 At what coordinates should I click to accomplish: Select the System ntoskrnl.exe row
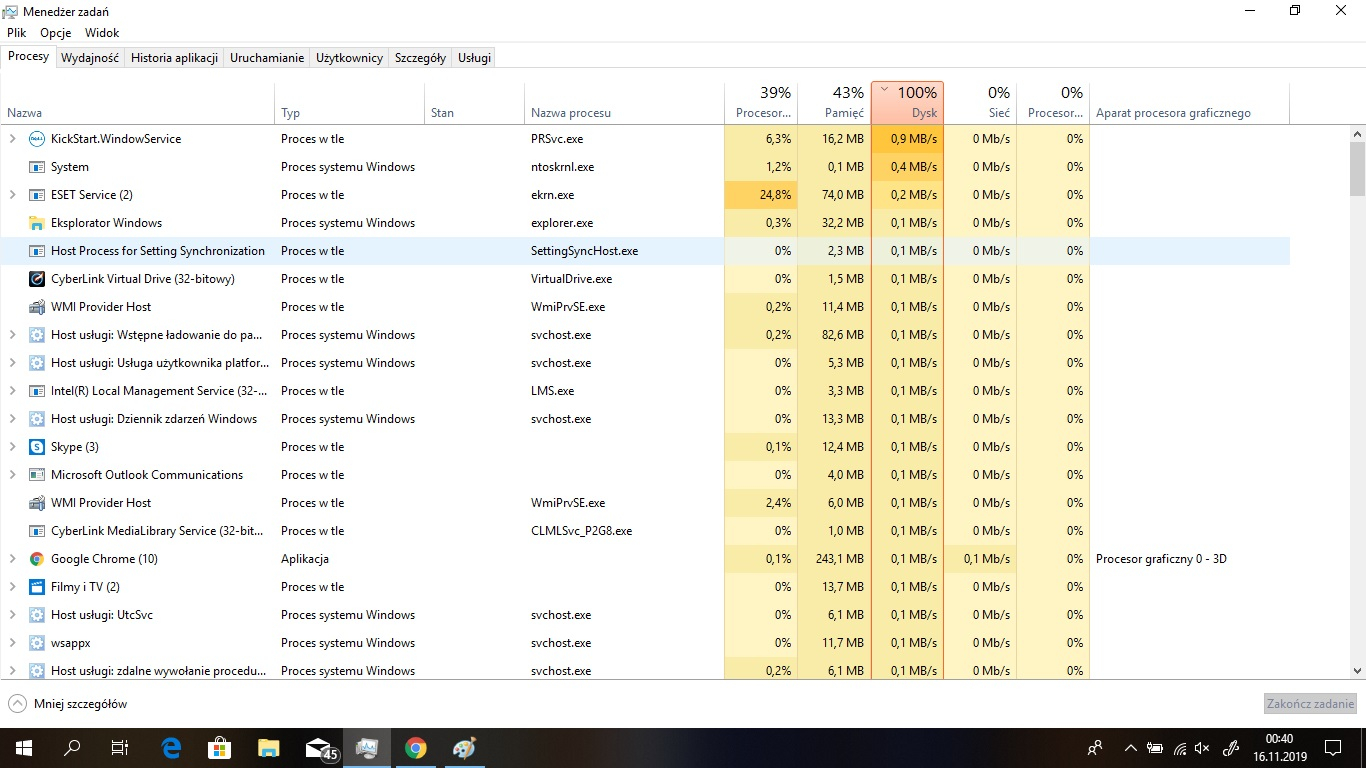645,167
